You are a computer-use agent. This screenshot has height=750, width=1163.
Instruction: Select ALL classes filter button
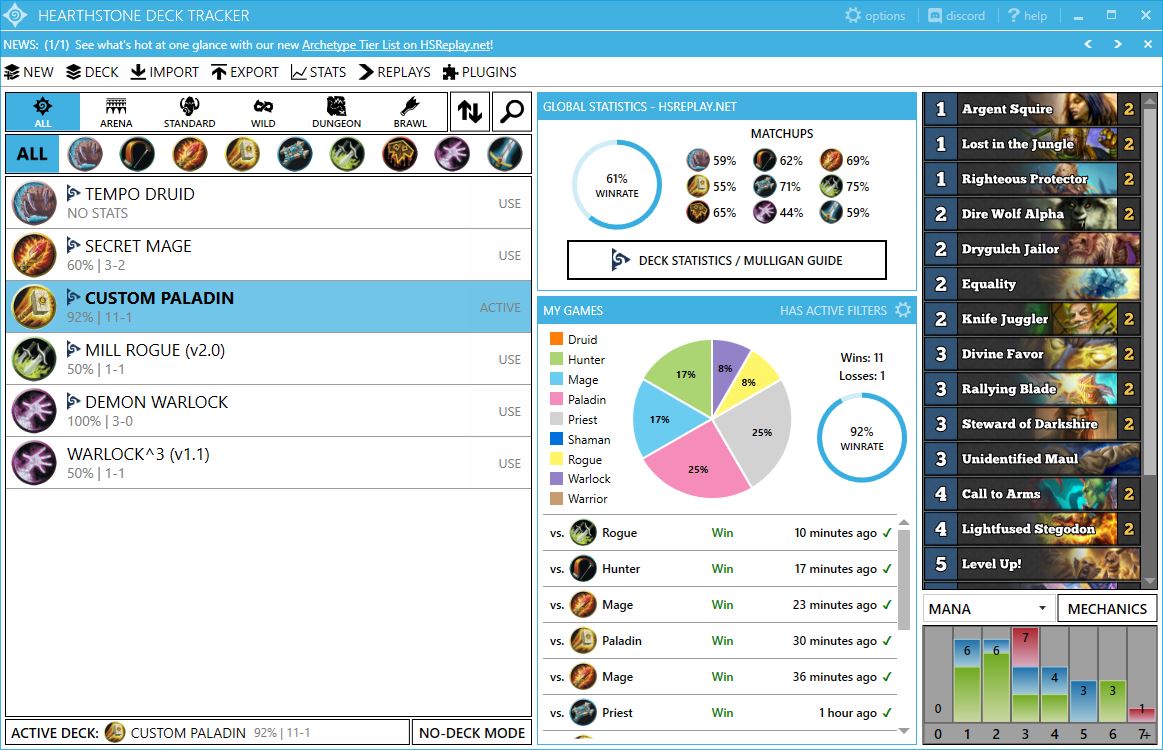pos(33,154)
